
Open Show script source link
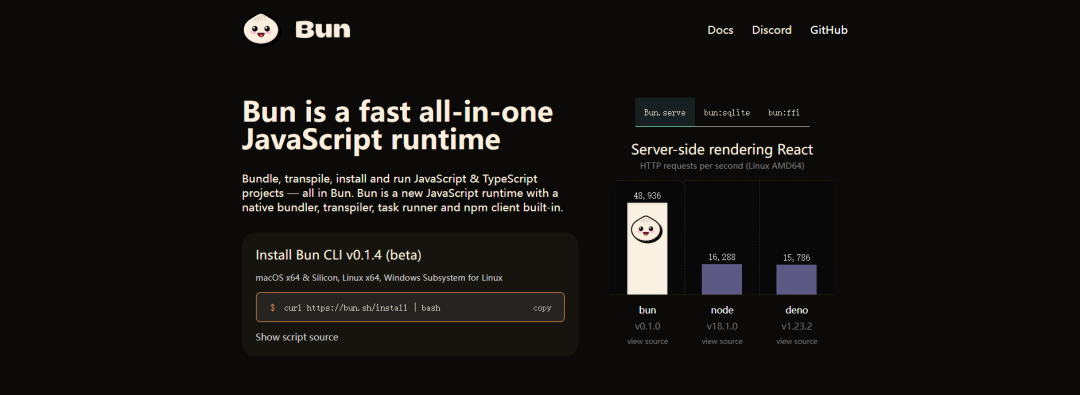297,337
